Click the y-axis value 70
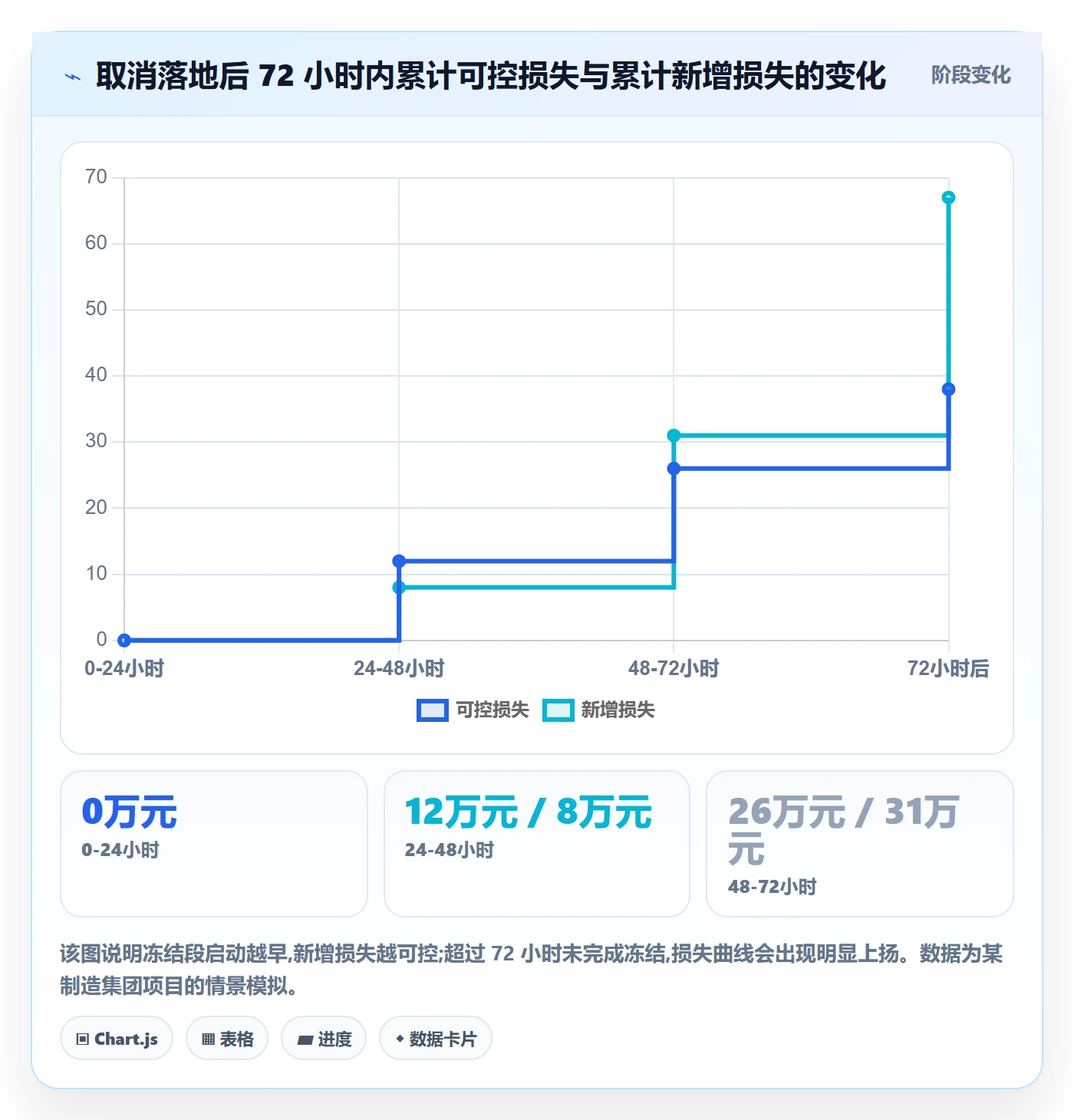The height and width of the screenshot is (1120, 1074). point(96,177)
